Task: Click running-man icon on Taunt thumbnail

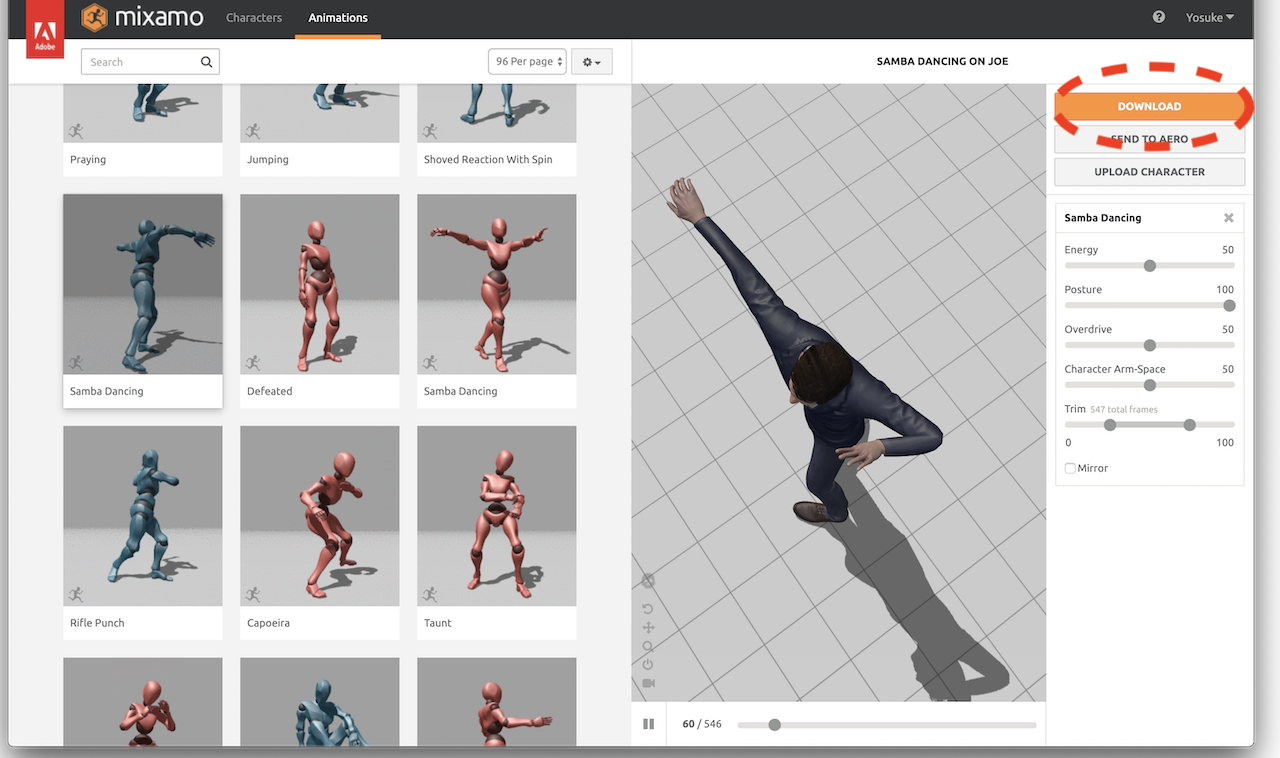Action: [430, 595]
